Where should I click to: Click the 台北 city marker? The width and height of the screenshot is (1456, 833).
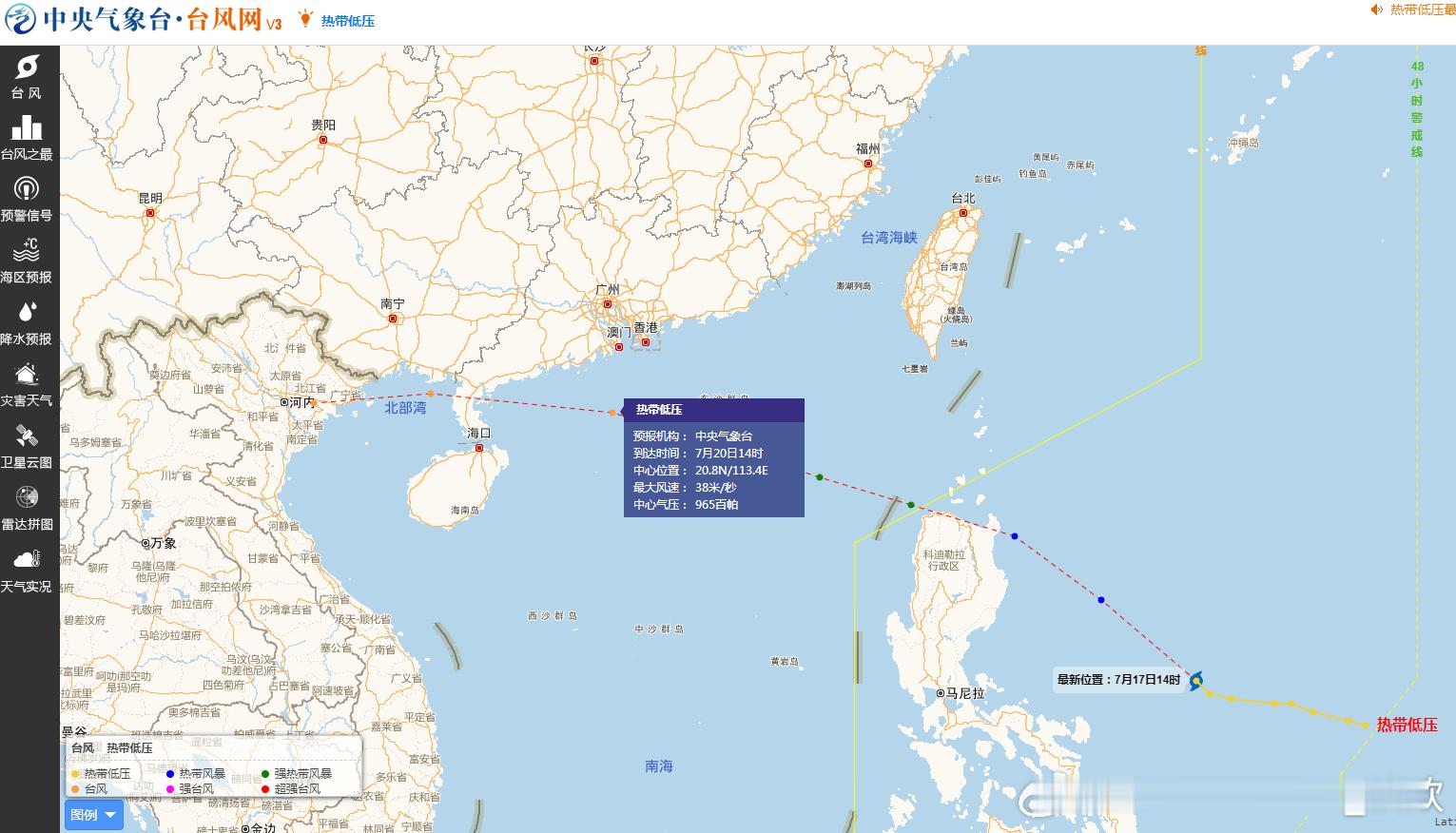[x=962, y=213]
